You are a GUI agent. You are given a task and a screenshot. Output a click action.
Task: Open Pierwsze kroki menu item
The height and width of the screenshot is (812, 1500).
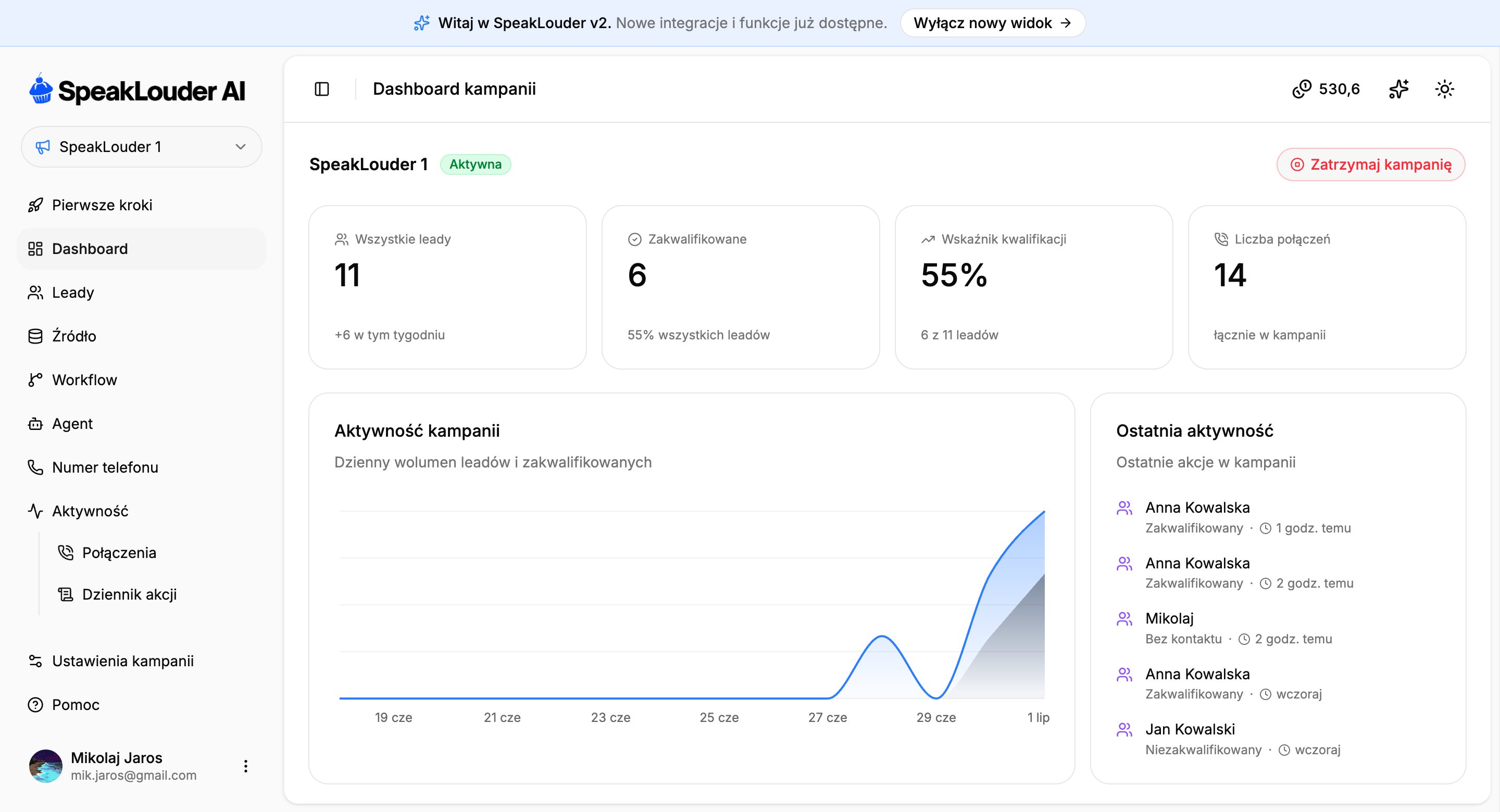pos(142,205)
